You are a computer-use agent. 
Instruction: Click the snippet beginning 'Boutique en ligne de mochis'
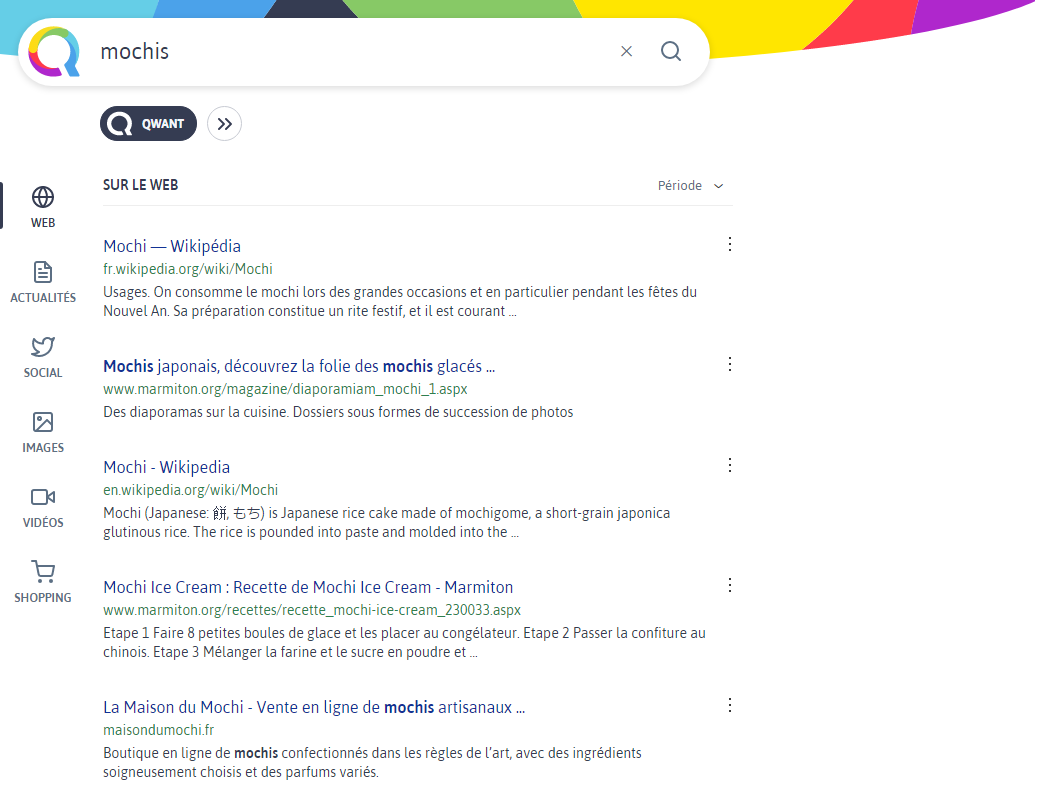(x=372, y=762)
